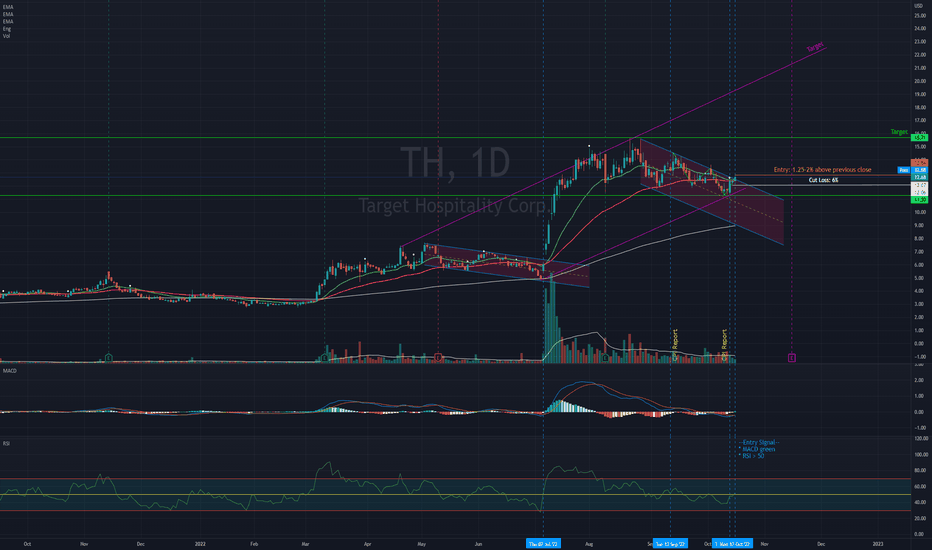The height and width of the screenshot is (550, 932).
Task: Click the Jul '22 date marker on time axis
Action: coord(543,543)
